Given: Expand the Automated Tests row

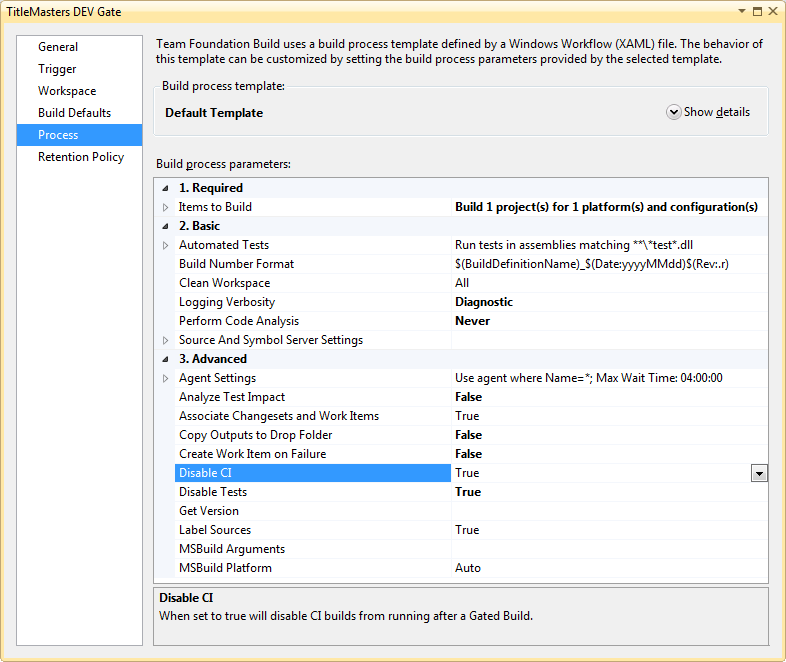Looking at the screenshot, I should click(x=165, y=246).
